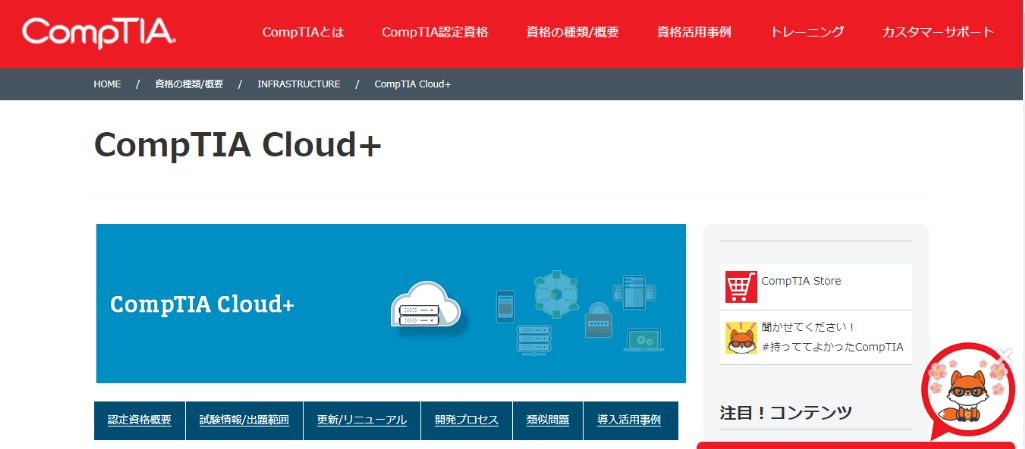
Task: Open the CompTIAとは menu
Action: tap(303, 32)
